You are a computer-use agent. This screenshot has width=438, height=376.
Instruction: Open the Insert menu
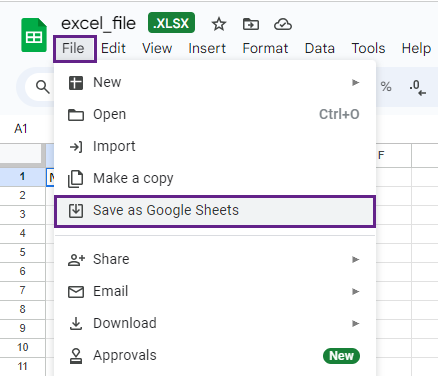pos(207,48)
